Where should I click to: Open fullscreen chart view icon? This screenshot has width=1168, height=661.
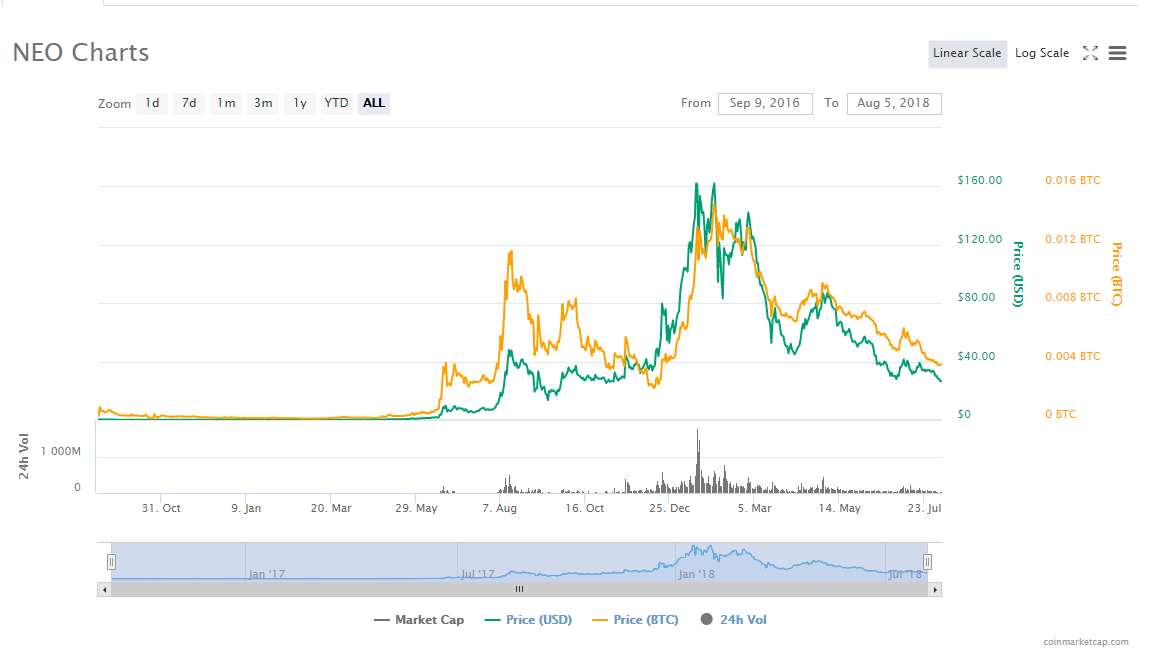[x=1090, y=53]
